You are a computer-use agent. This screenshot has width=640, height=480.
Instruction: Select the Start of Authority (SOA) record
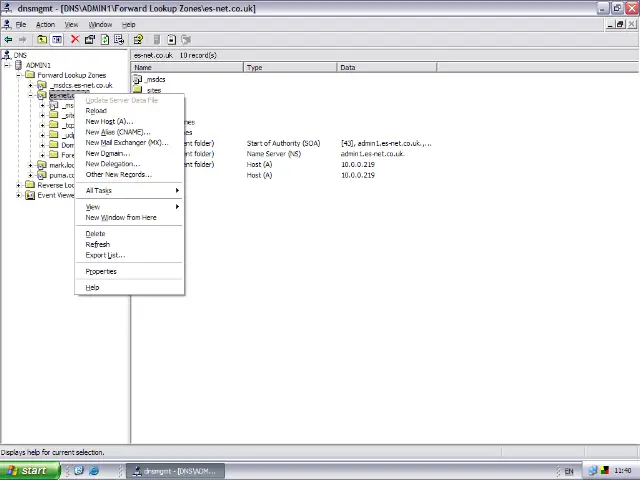coord(283,143)
